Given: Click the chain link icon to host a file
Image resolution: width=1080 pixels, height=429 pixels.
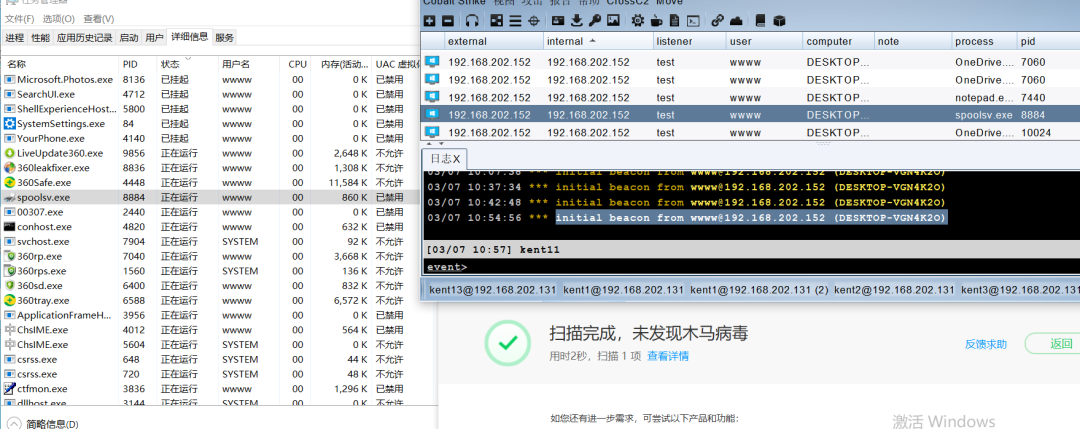Looking at the screenshot, I should pos(718,21).
